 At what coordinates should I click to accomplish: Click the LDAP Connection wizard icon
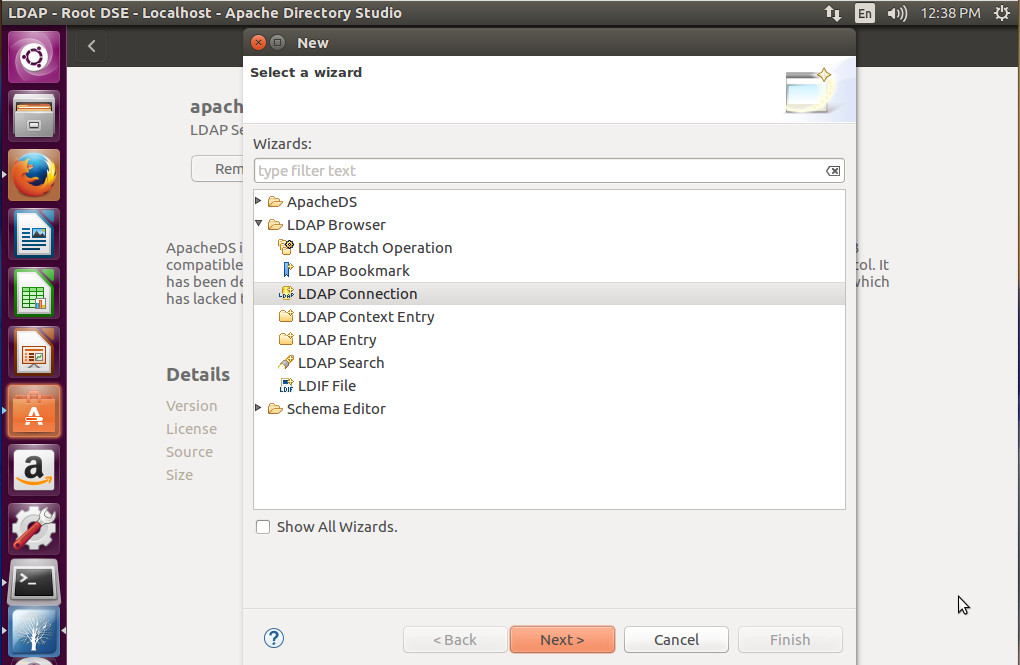[x=287, y=293]
